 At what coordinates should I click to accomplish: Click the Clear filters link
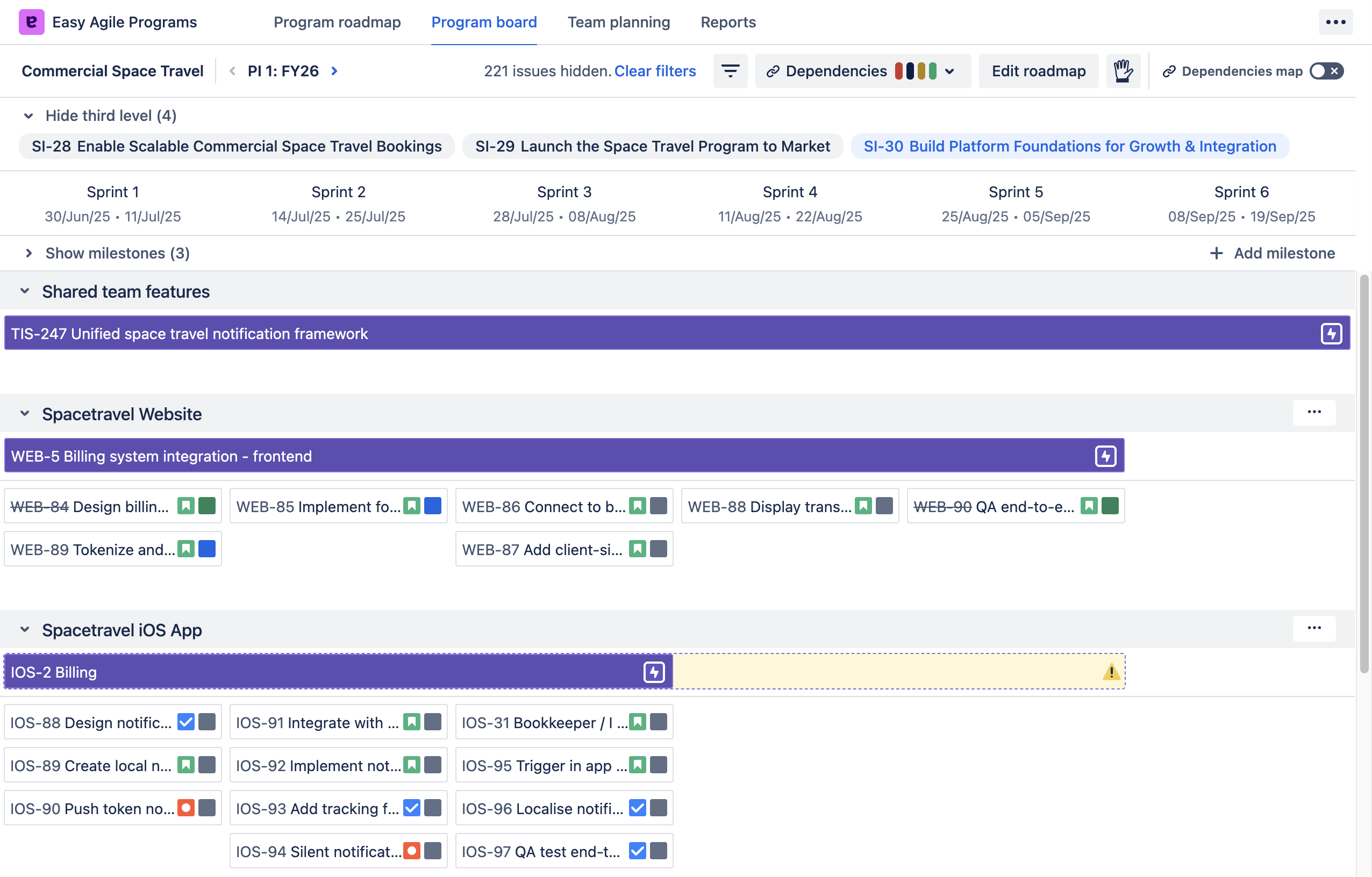(655, 71)
